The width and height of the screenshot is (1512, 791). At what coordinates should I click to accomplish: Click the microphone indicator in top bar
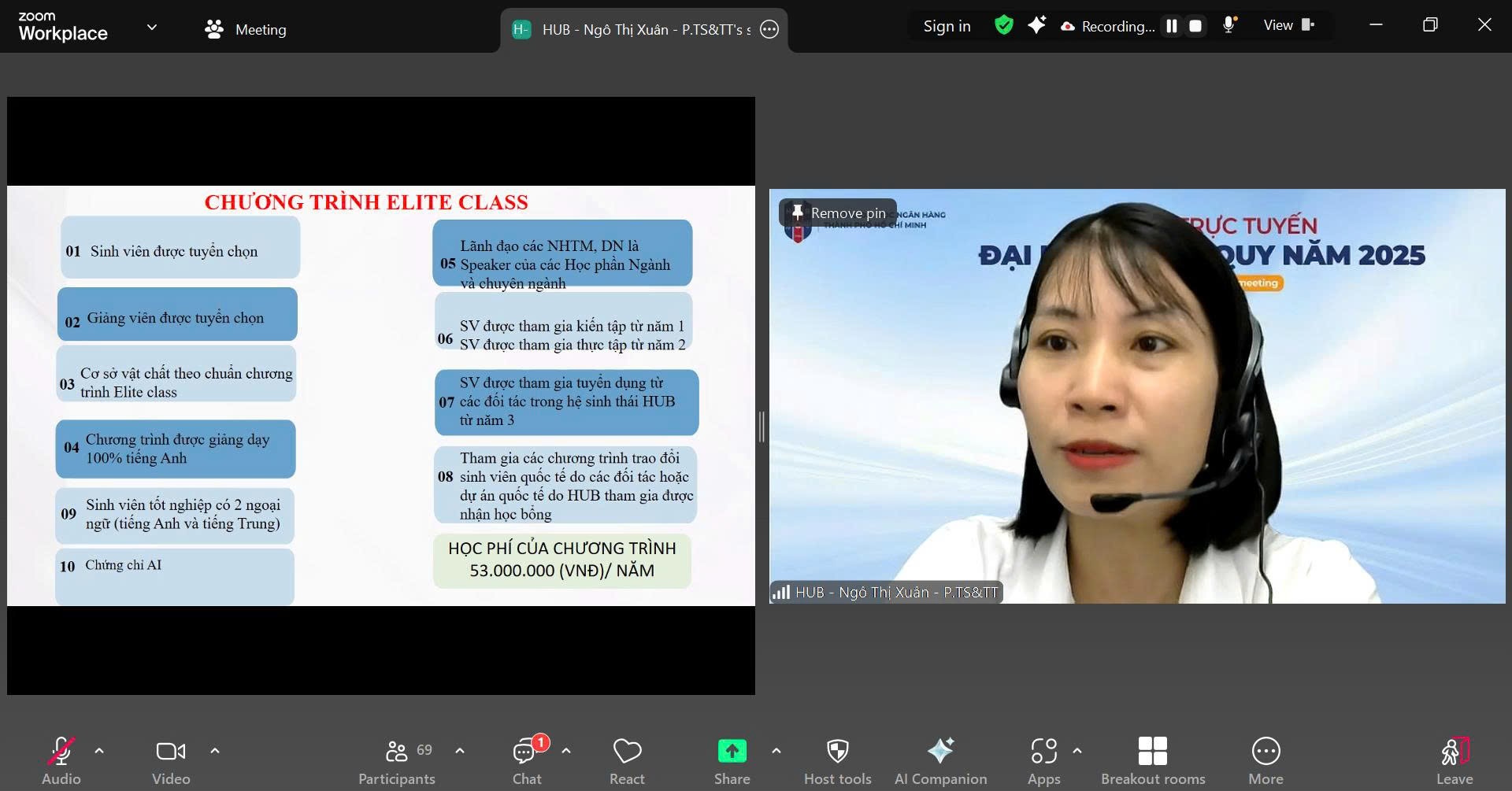1228,25
